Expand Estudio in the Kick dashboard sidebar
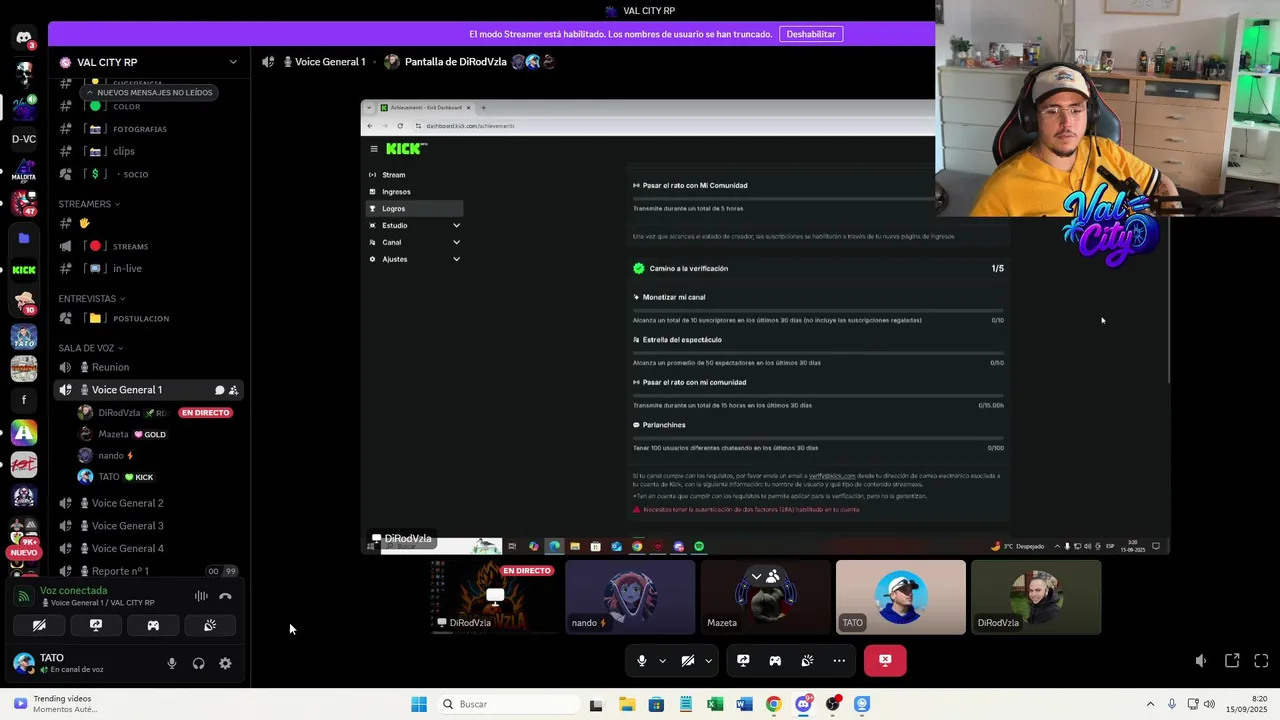 pyautogui.click(x=456, y=225)
